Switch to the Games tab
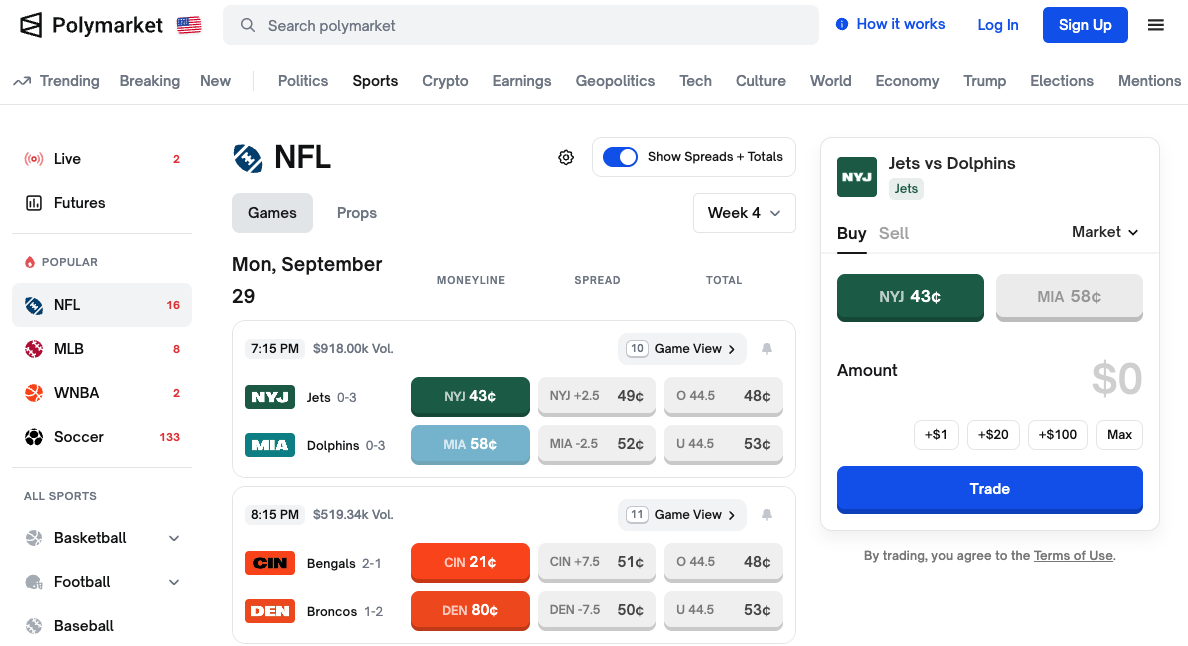This screenshot has height=646, width=1188. [x=272, y=213]
